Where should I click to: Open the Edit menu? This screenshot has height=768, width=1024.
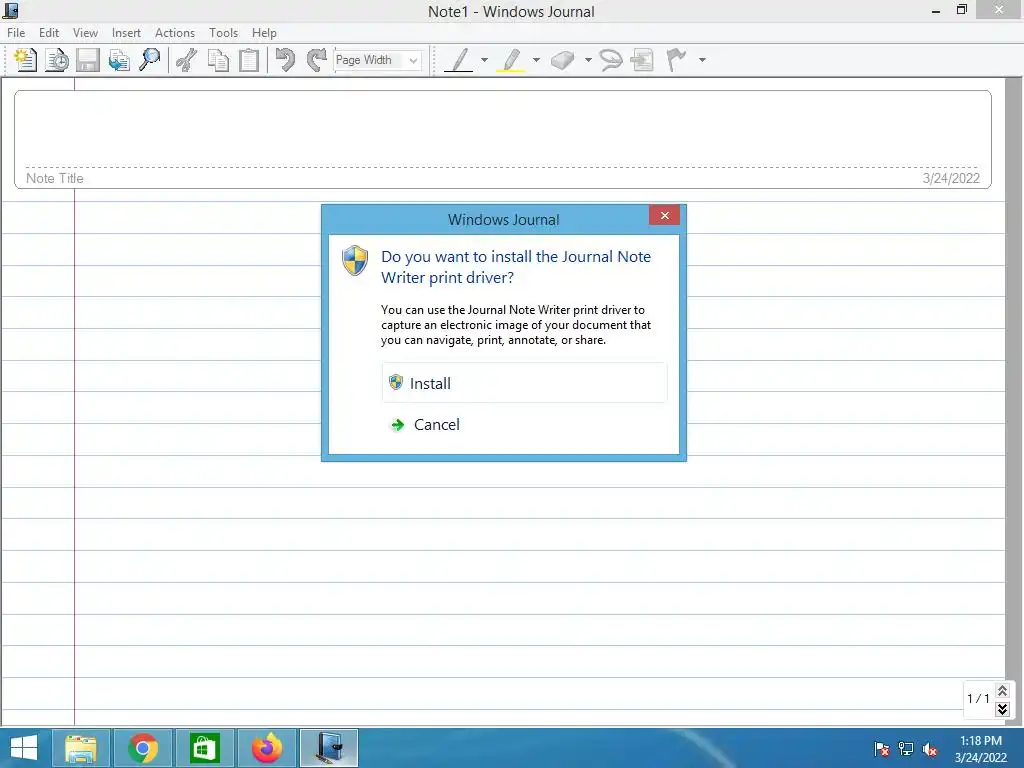tap(49, 33)
